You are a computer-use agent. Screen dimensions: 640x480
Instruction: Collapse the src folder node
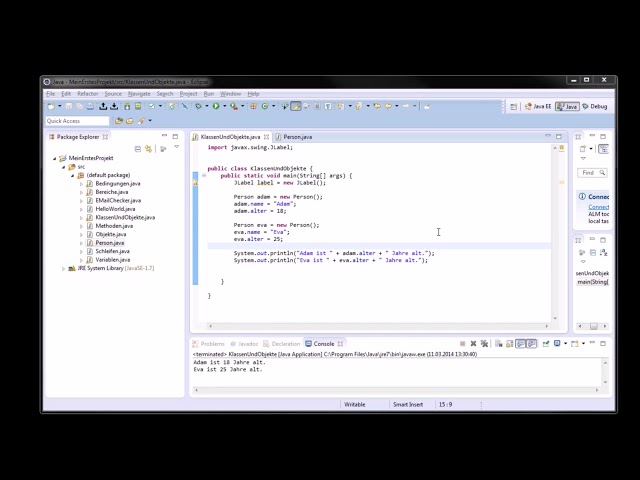tap(64, 167)
